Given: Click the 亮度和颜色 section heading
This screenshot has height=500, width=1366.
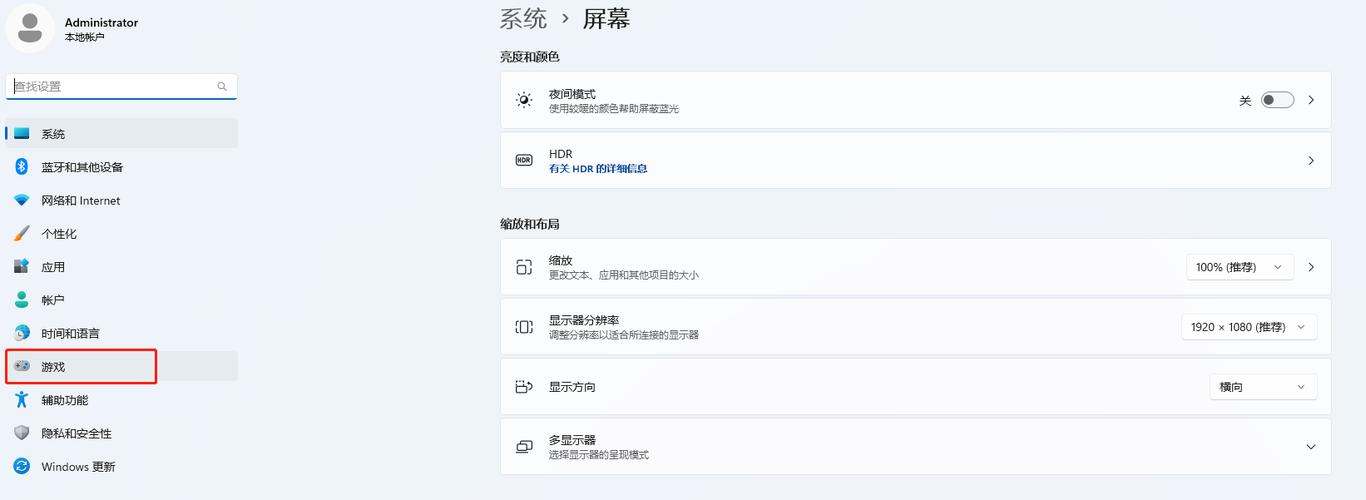Looking at the screenshot, I should point(530,57).
